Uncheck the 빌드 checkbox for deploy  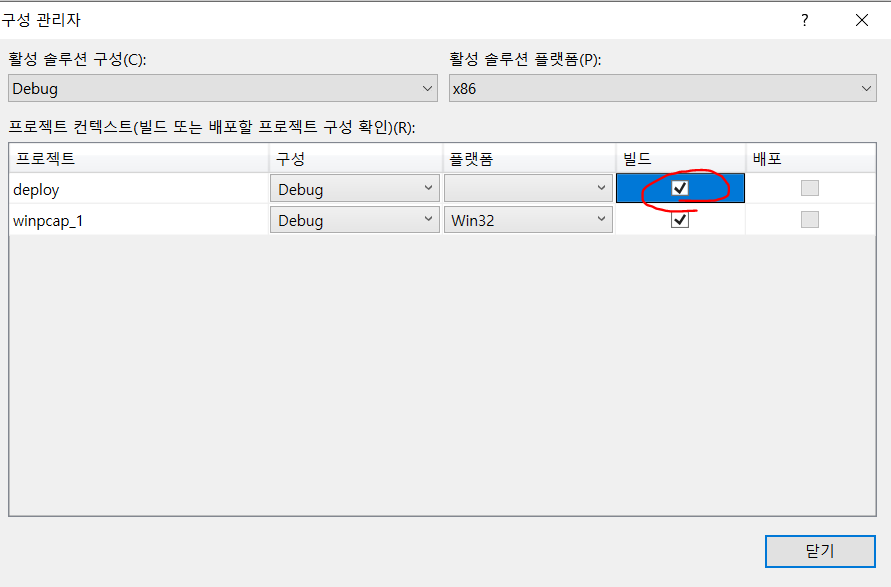tap(680, 188)
